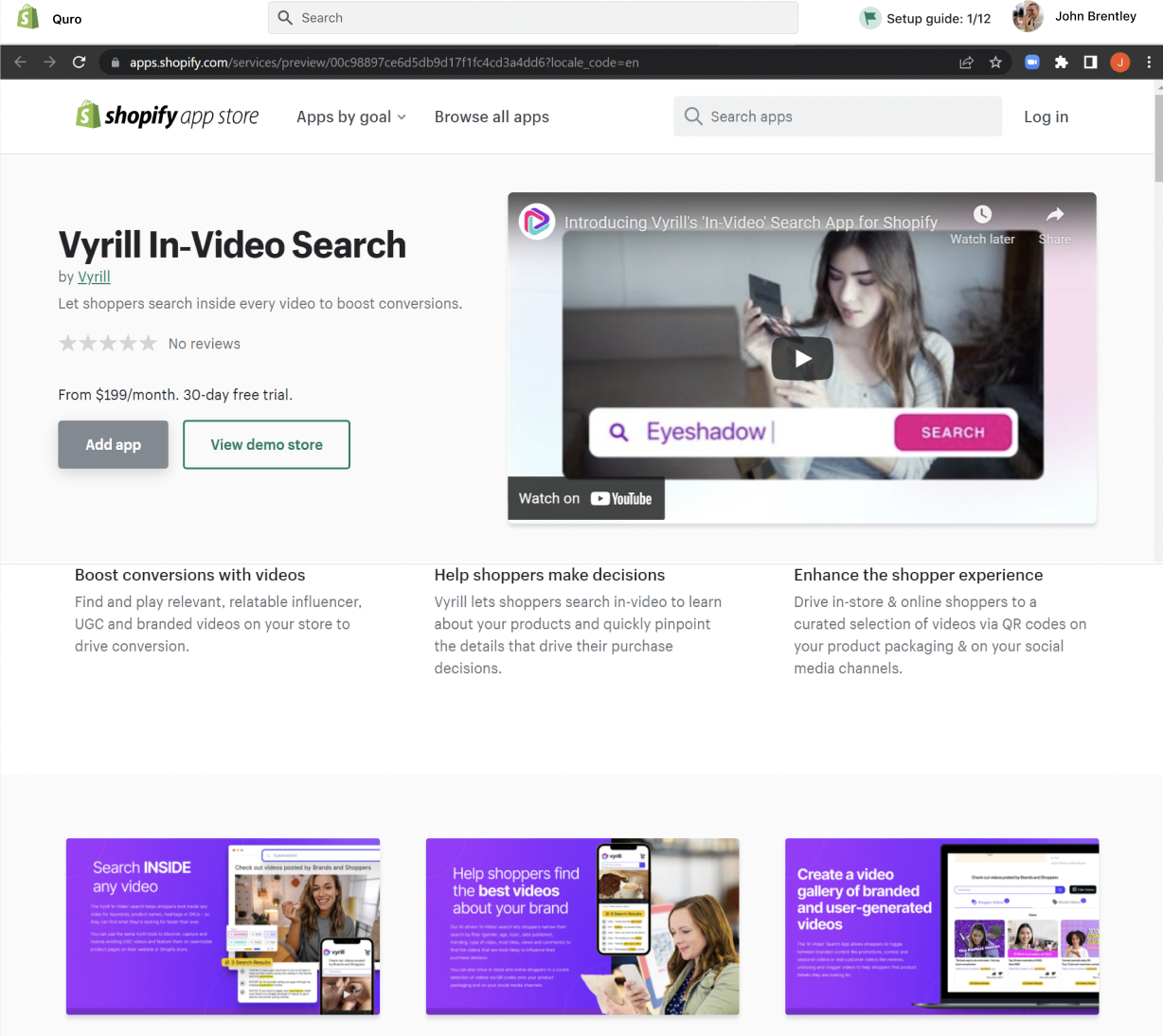The width and height of the screenshot is (1163, 1036).
Task: Click the 'John Brentley' user name
Action: (x=1096, y=16)
